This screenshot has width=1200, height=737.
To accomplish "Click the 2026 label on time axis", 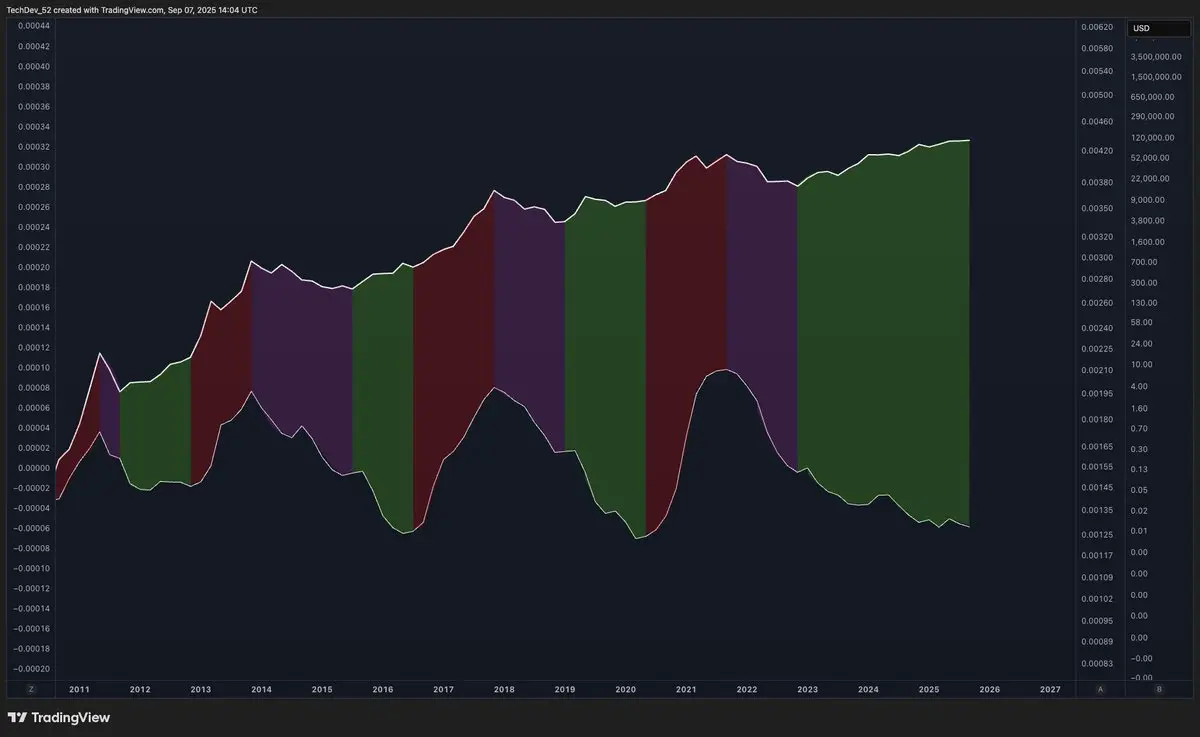I will 989,689.
